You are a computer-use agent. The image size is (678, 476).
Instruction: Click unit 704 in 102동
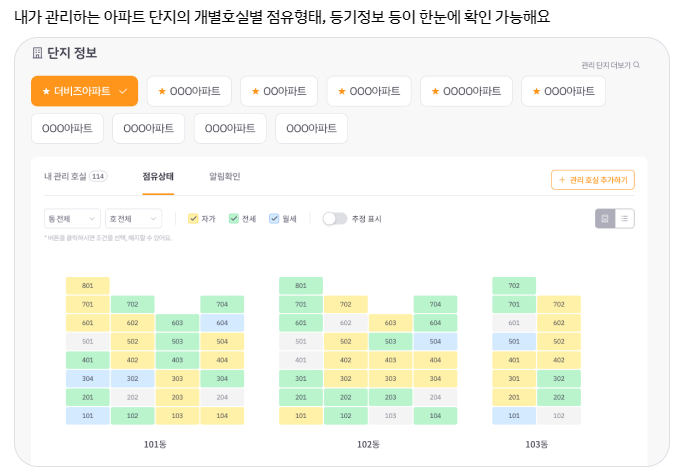[x=435, y=304]
